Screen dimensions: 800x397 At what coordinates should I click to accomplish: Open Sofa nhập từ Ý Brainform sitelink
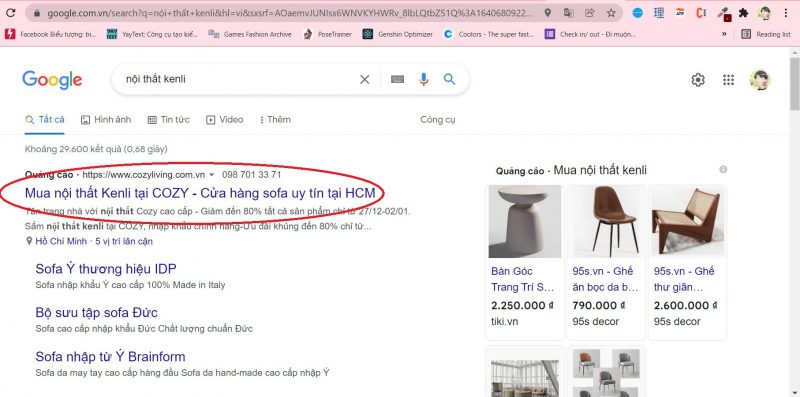coord(110,356)
